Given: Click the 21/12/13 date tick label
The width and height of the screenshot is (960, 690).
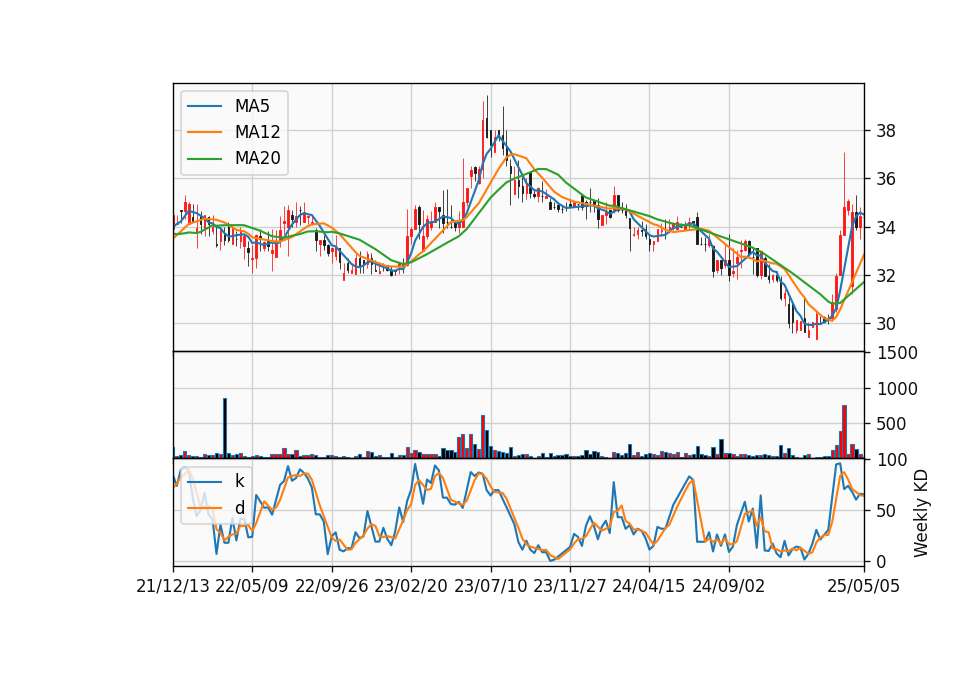Looking at the screenshot, I should 173,586.
